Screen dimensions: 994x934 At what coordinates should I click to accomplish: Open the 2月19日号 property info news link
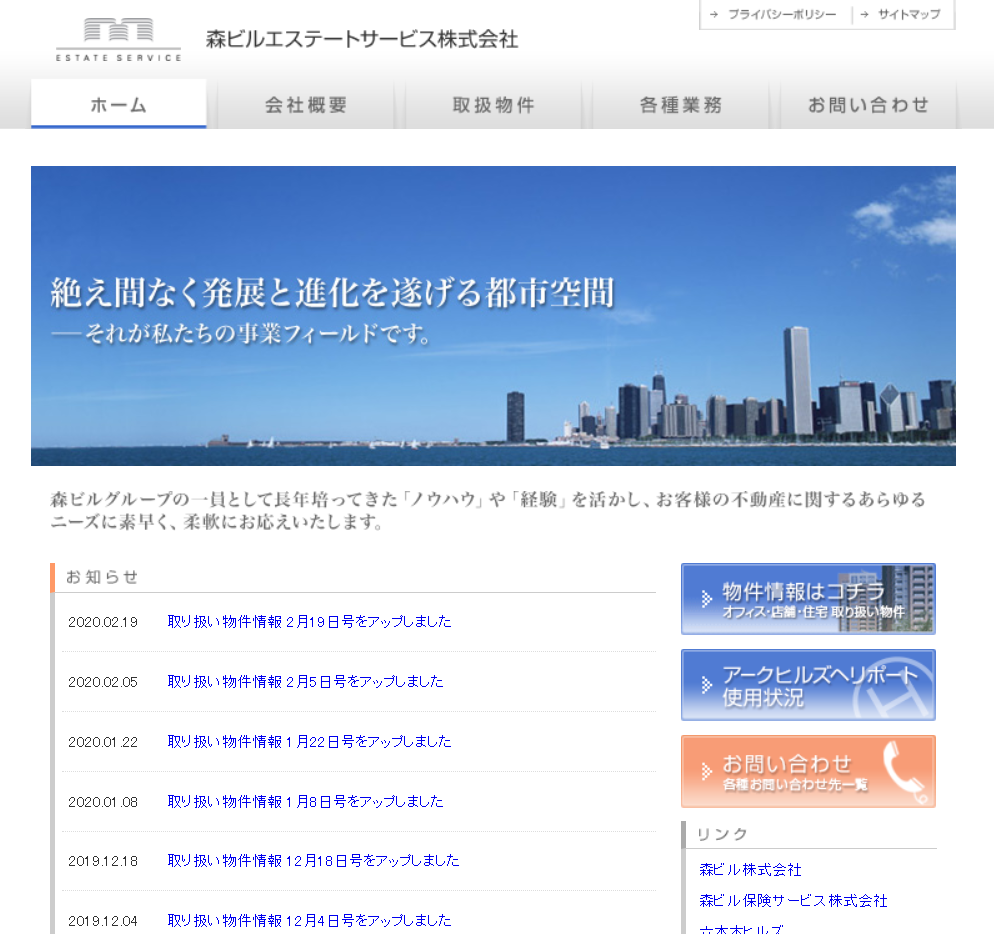[x=309, y=622]
